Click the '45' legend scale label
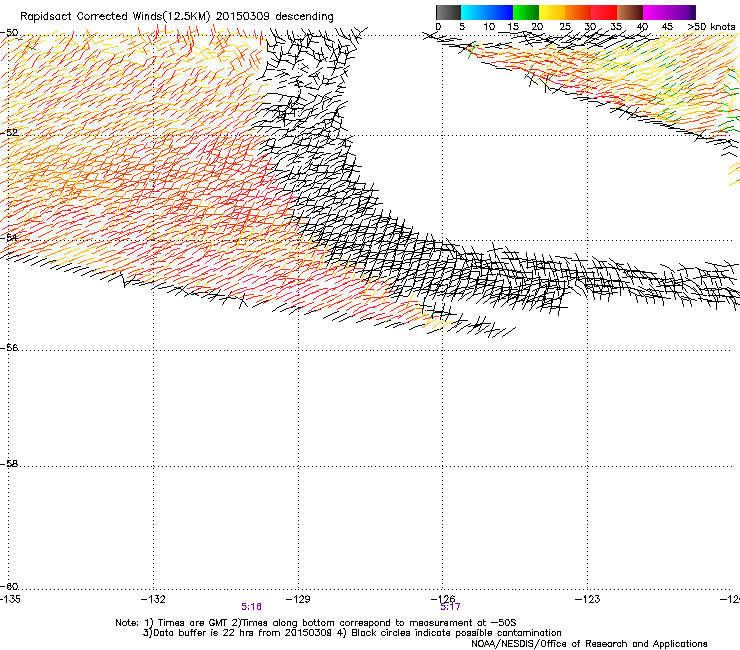 pos(667,27)
